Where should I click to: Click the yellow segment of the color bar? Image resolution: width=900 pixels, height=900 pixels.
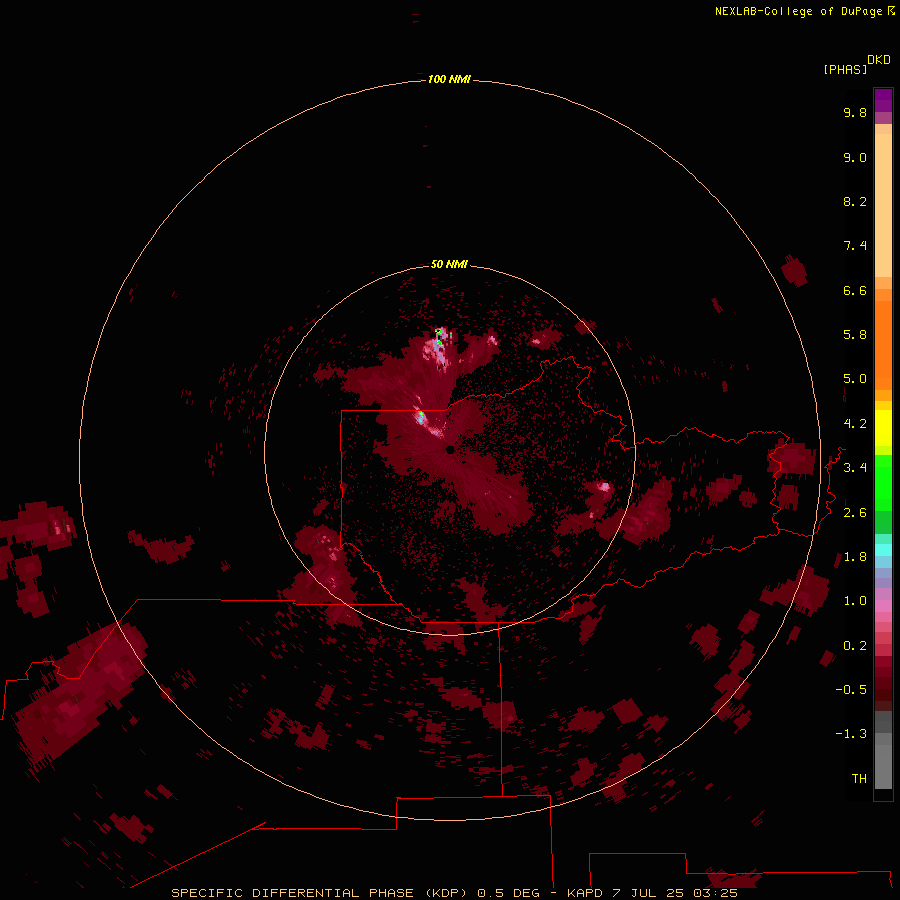click(883, 428)
